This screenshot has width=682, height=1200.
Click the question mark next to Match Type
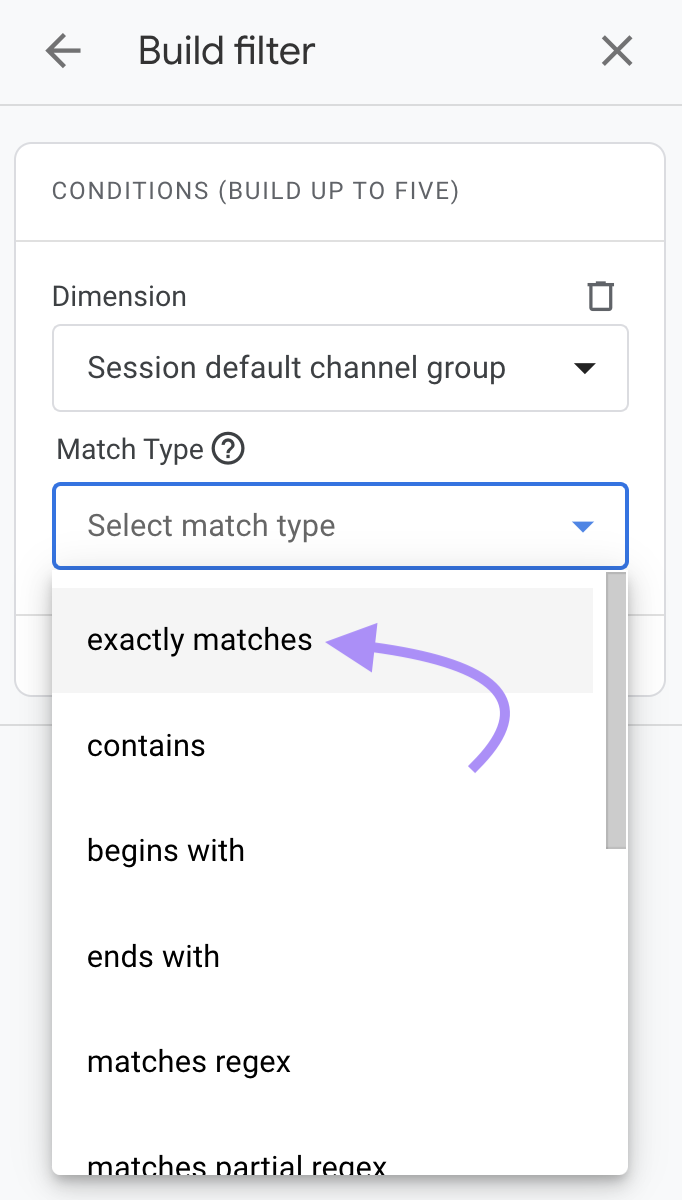[228, 449]
